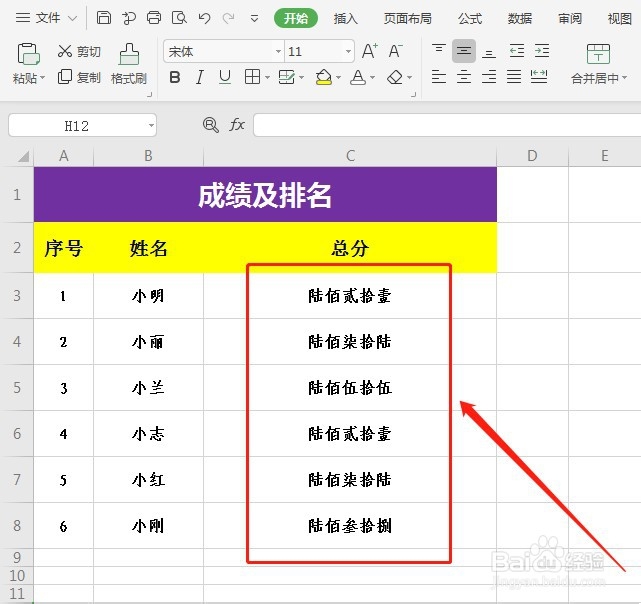Click the distributed alignment icon
Screen dimensions: 641x604
click(539, 76)
